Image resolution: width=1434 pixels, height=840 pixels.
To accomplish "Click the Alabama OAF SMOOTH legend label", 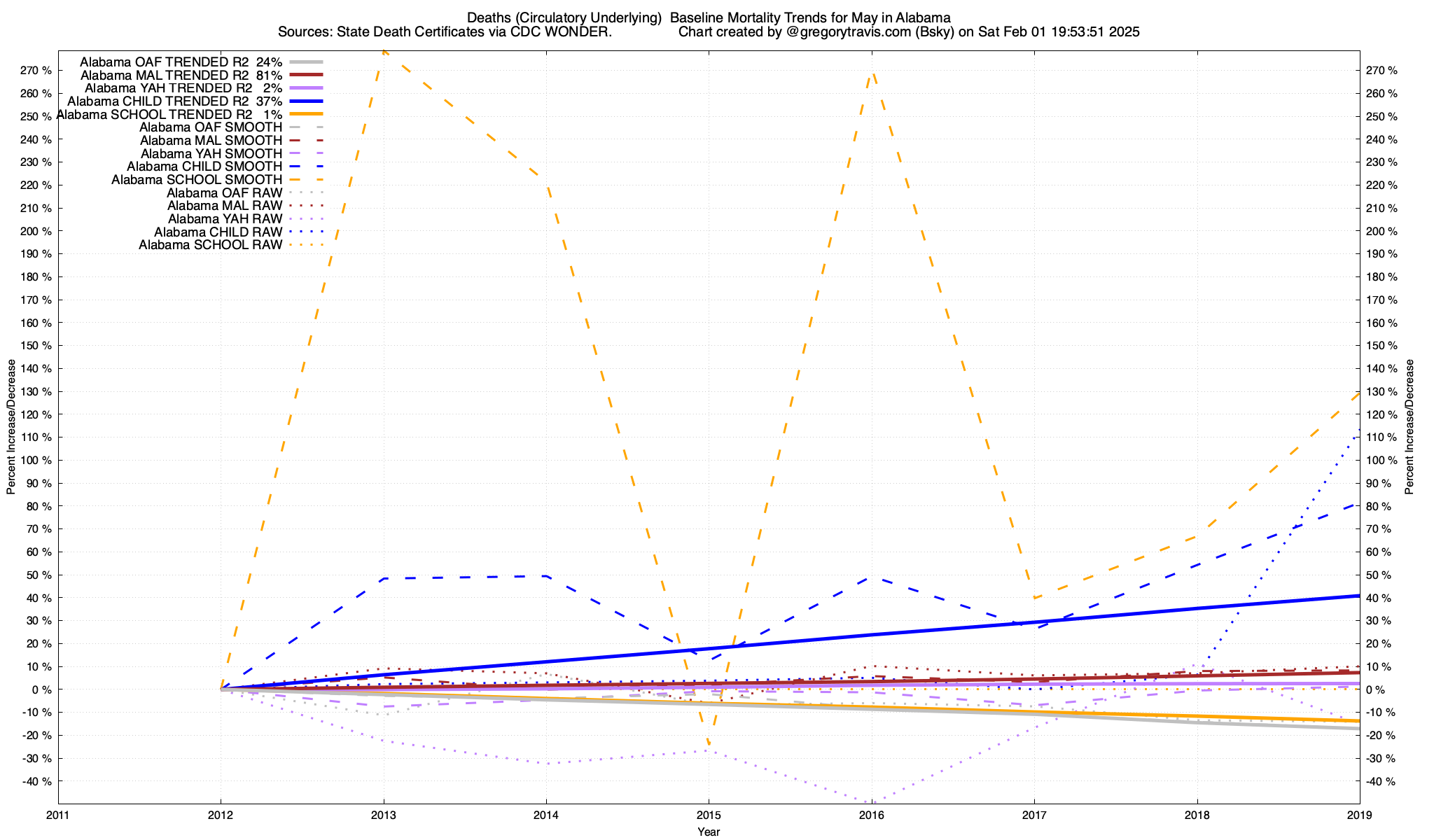I will point(210,127).
